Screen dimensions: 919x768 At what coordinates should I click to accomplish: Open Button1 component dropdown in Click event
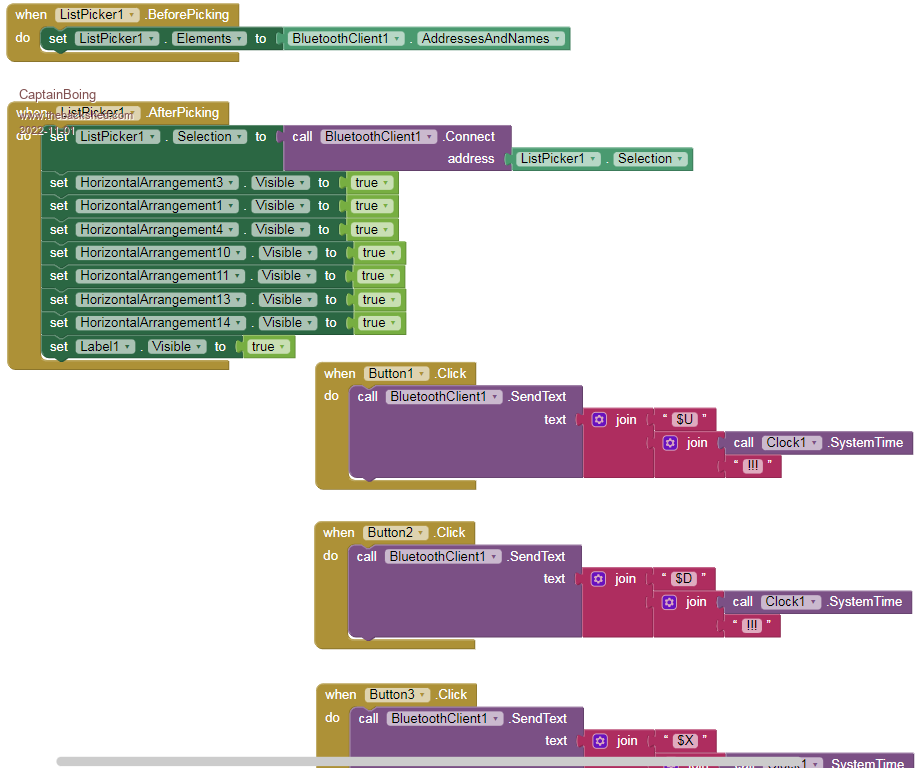[422, 374]
